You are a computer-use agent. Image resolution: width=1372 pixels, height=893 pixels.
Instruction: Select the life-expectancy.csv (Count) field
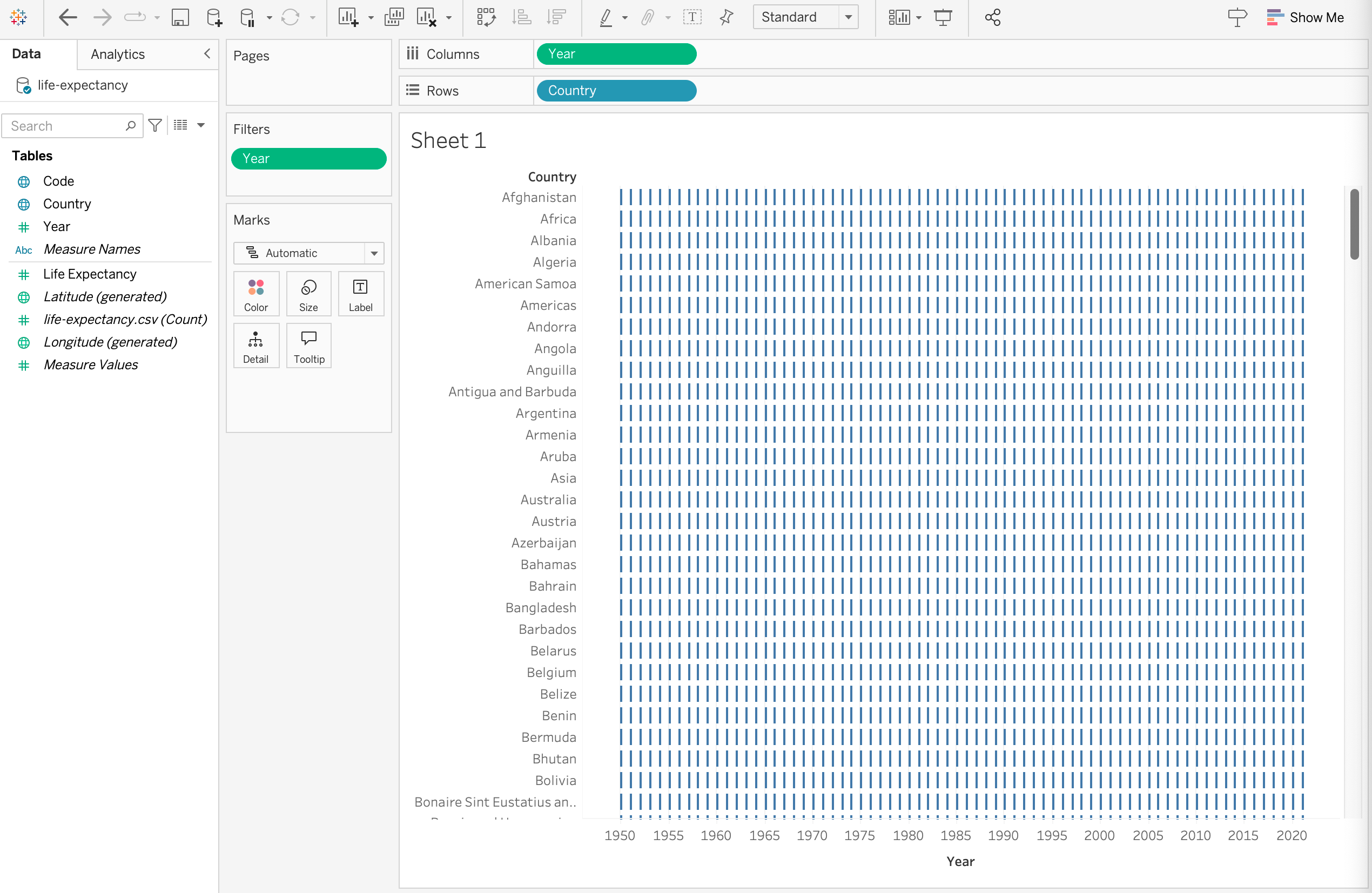(x=125, y=319)
